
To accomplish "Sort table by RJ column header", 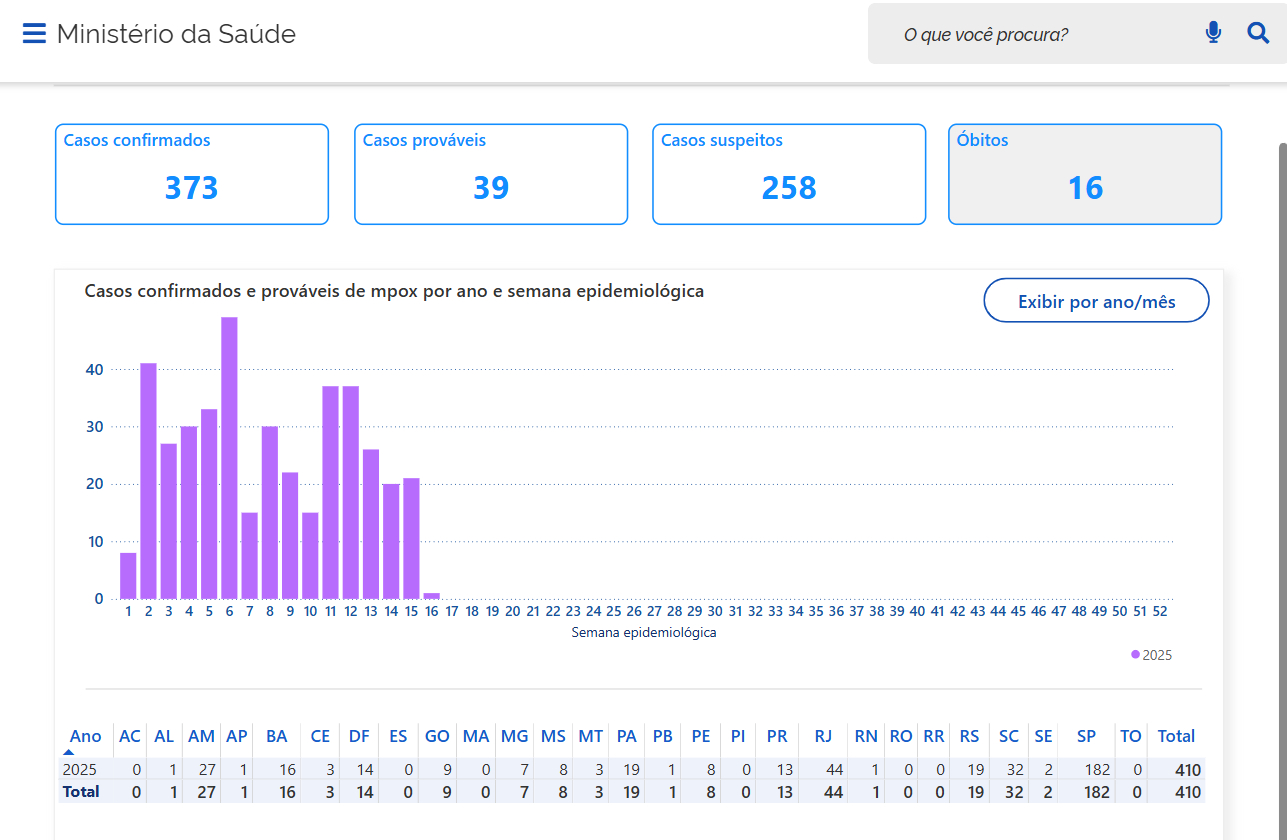I will [x=823, y=736].
